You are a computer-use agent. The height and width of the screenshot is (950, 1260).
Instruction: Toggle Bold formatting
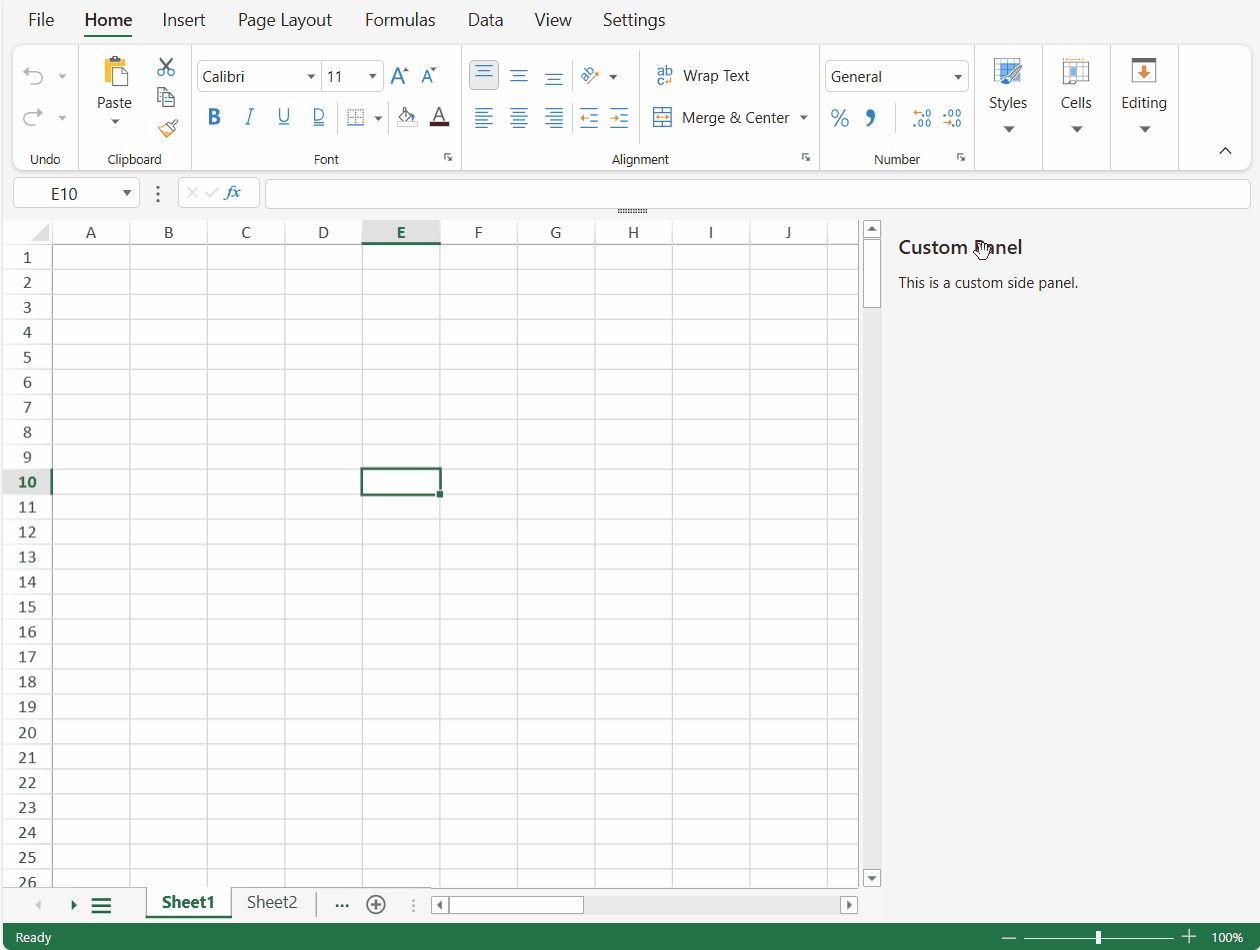[x=214, y=118]
